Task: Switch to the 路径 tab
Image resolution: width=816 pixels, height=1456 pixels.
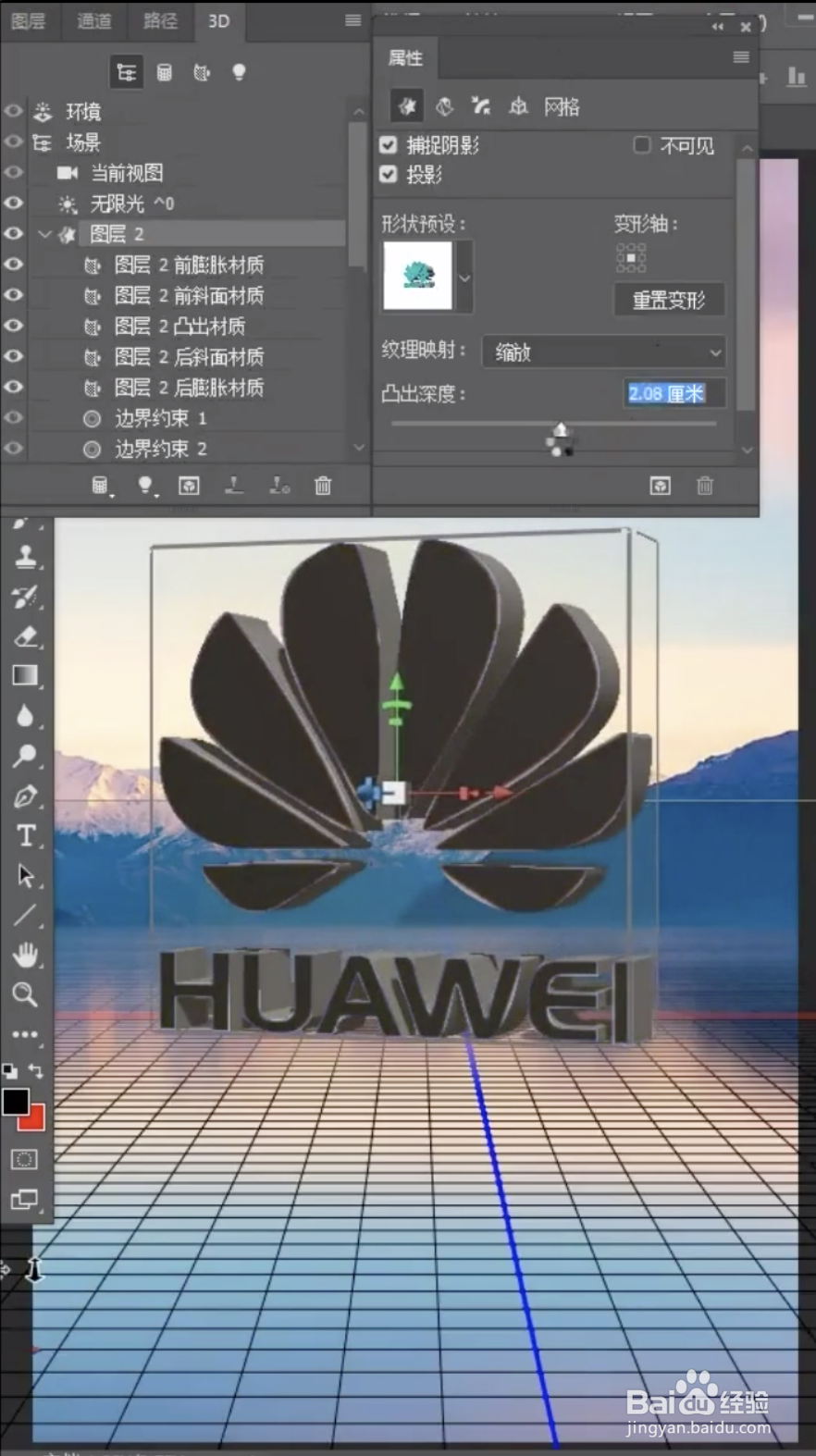Action: pyautogui.click(x=160, y=21)
